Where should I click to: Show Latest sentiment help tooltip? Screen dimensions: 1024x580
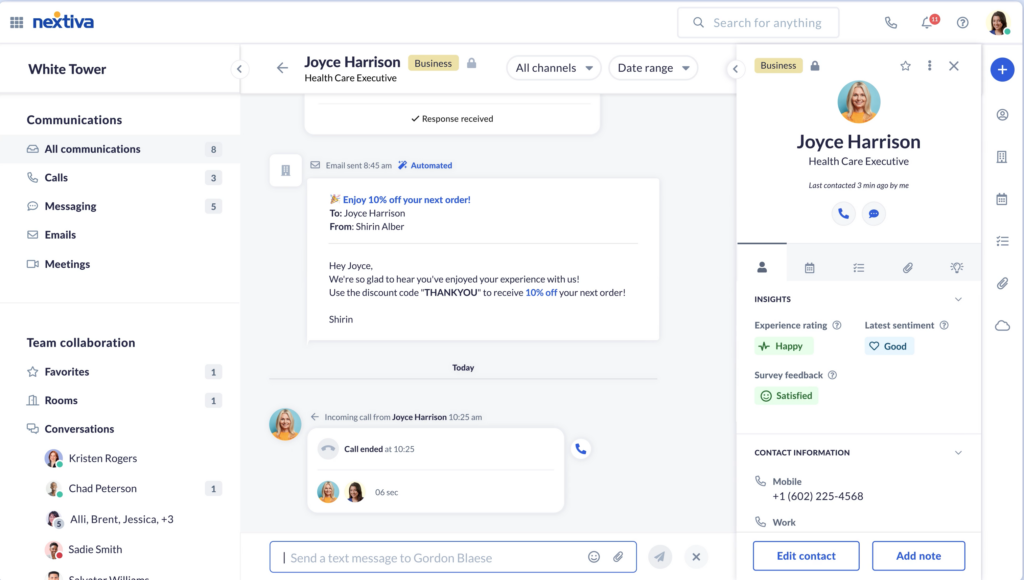(944, 325)
